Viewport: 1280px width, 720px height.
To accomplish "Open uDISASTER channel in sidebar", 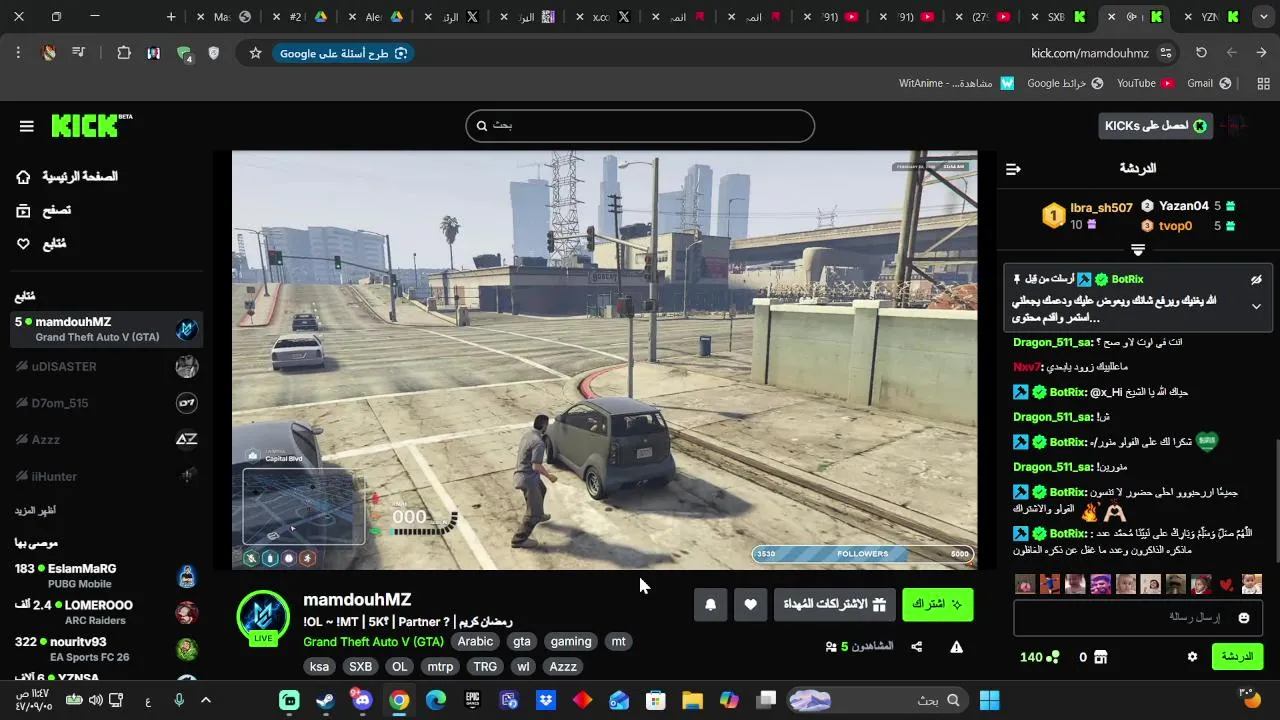I will coord(106,366).
